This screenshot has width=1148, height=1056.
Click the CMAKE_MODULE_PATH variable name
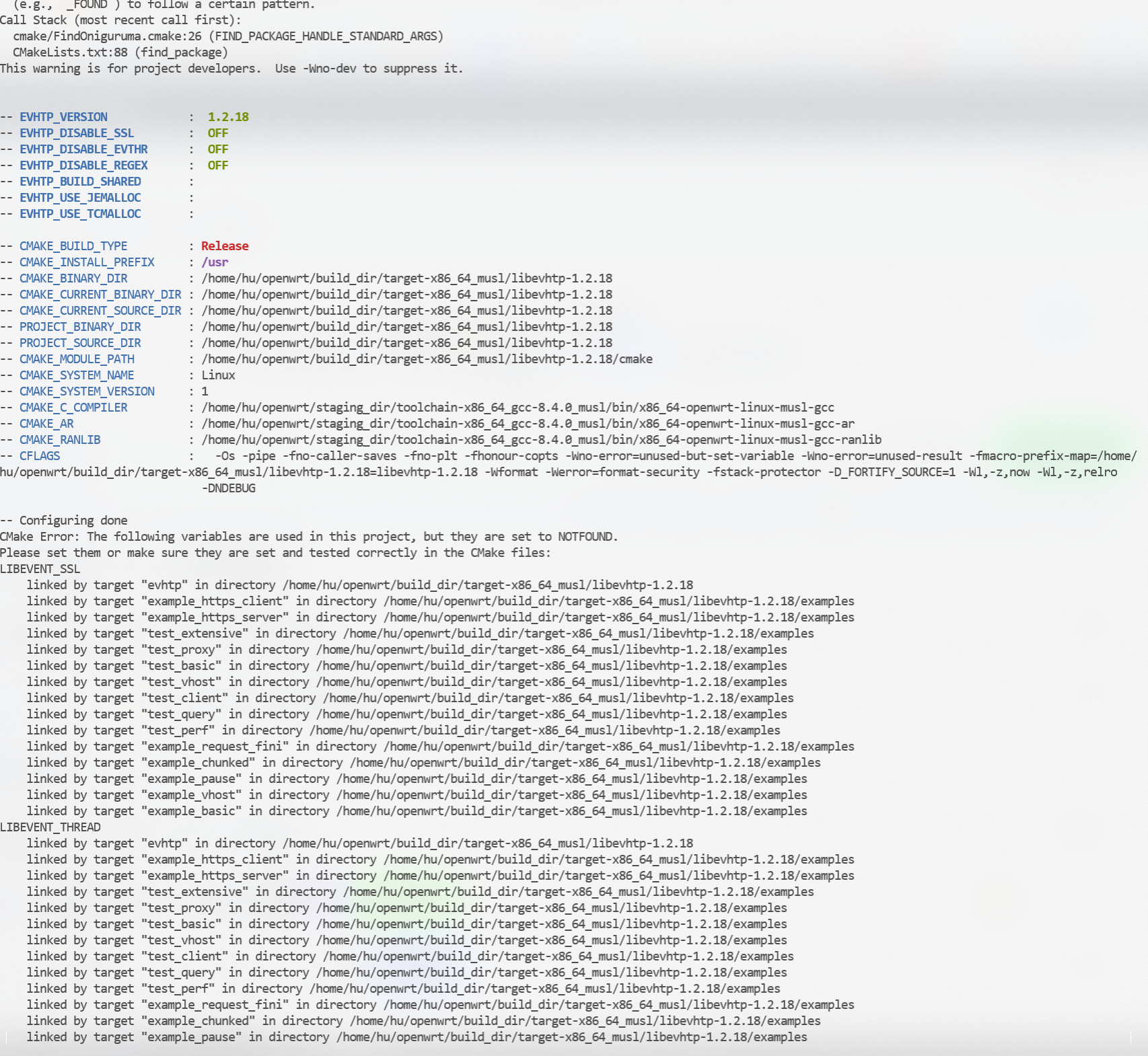tap(77, 359)
